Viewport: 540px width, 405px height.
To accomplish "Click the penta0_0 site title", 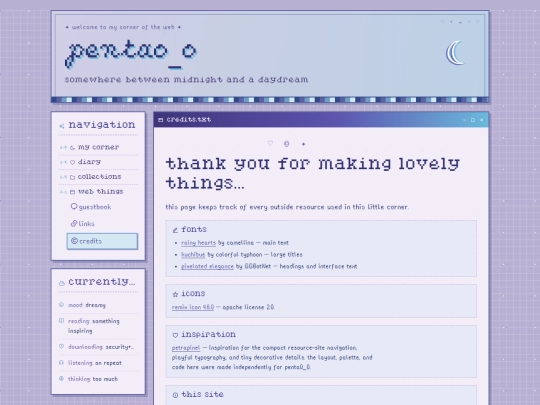I will [x=131, y=53].
